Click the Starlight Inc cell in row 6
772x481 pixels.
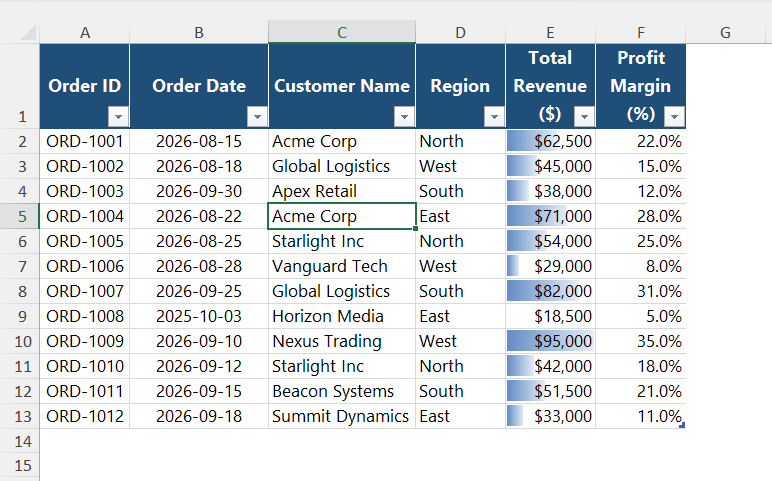coord(342,241)
